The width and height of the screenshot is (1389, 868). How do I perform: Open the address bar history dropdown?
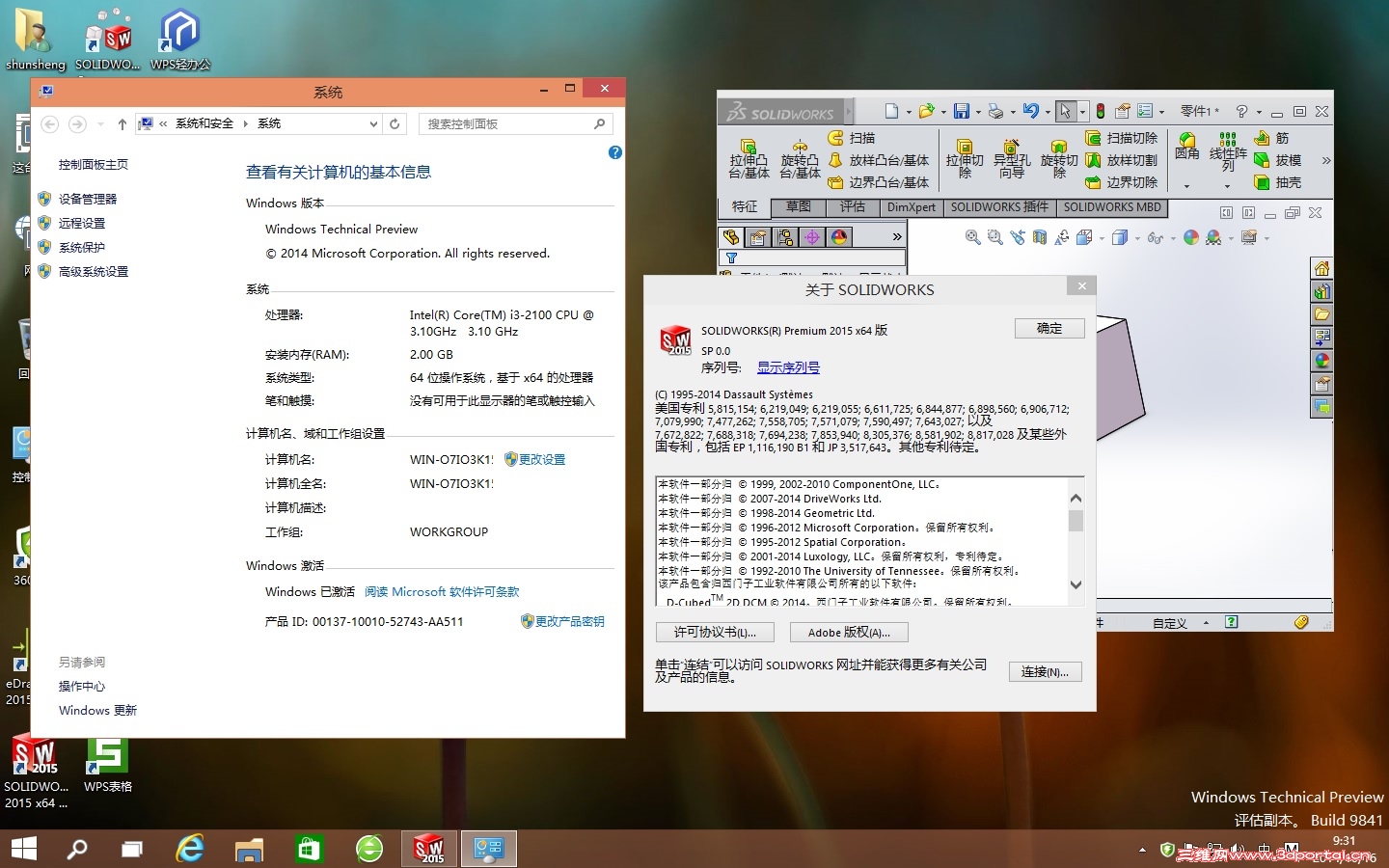[x=373, y=123]
